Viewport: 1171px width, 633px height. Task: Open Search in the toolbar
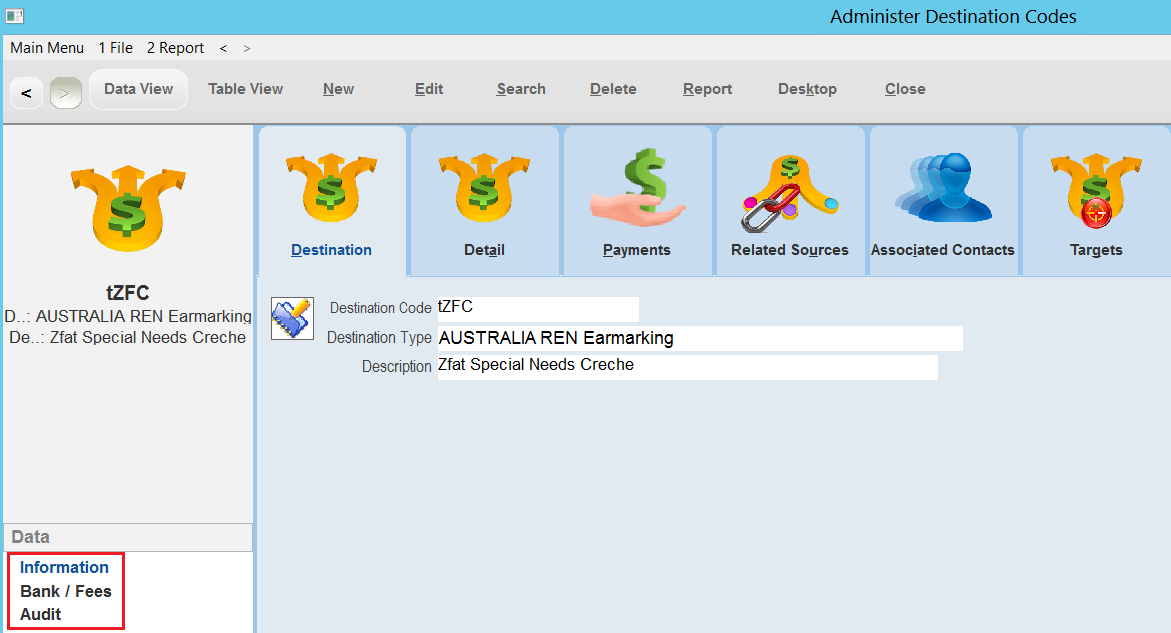tap(521, 89)
